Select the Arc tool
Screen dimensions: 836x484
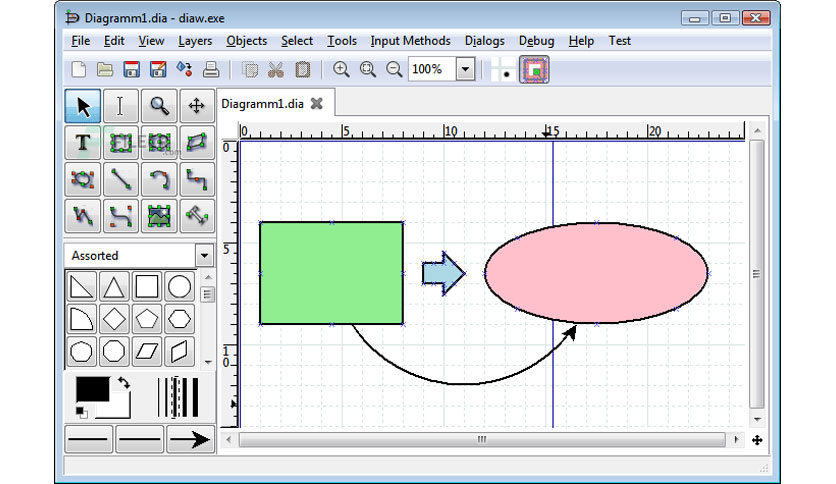(159, 180)
